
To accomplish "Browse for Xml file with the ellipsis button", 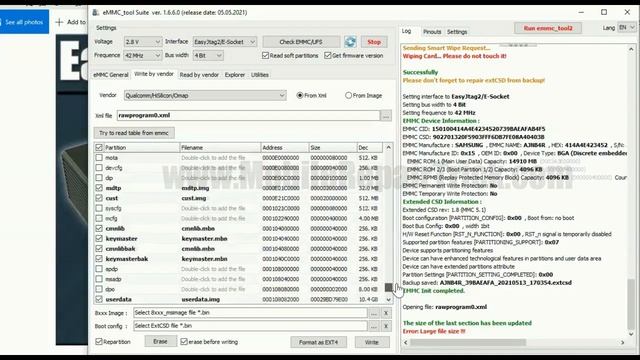I will point(386,116).
